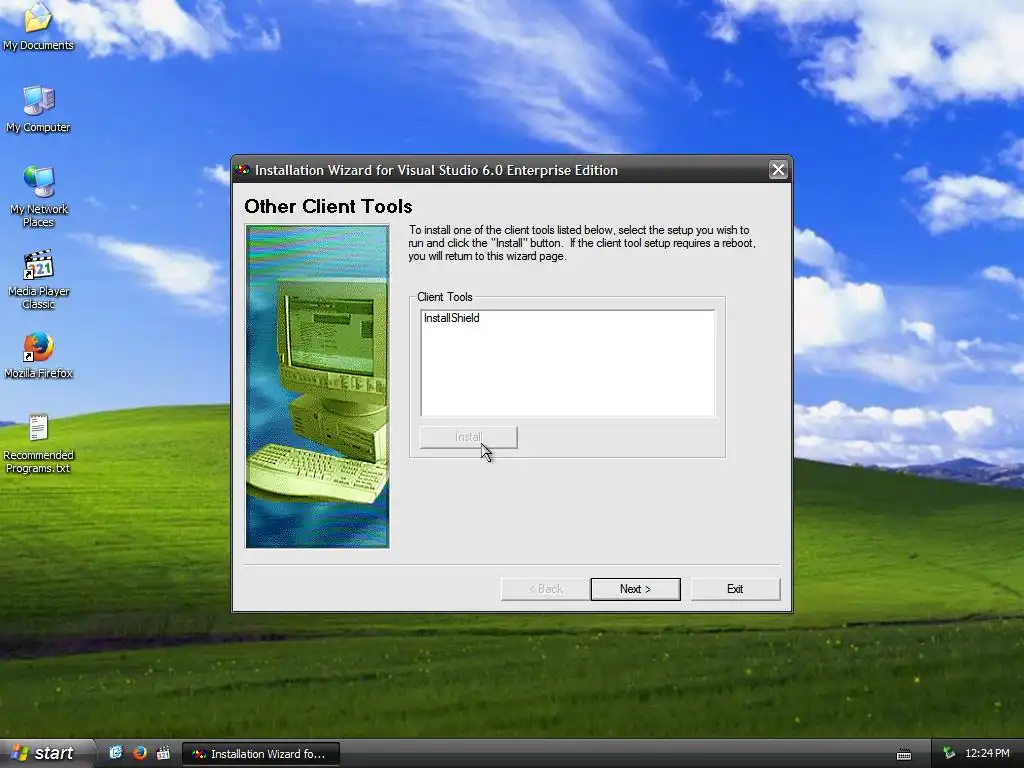Select My Computer desktop icon
This screenshot has height=768, width=1024.
[x=39, y=109]
